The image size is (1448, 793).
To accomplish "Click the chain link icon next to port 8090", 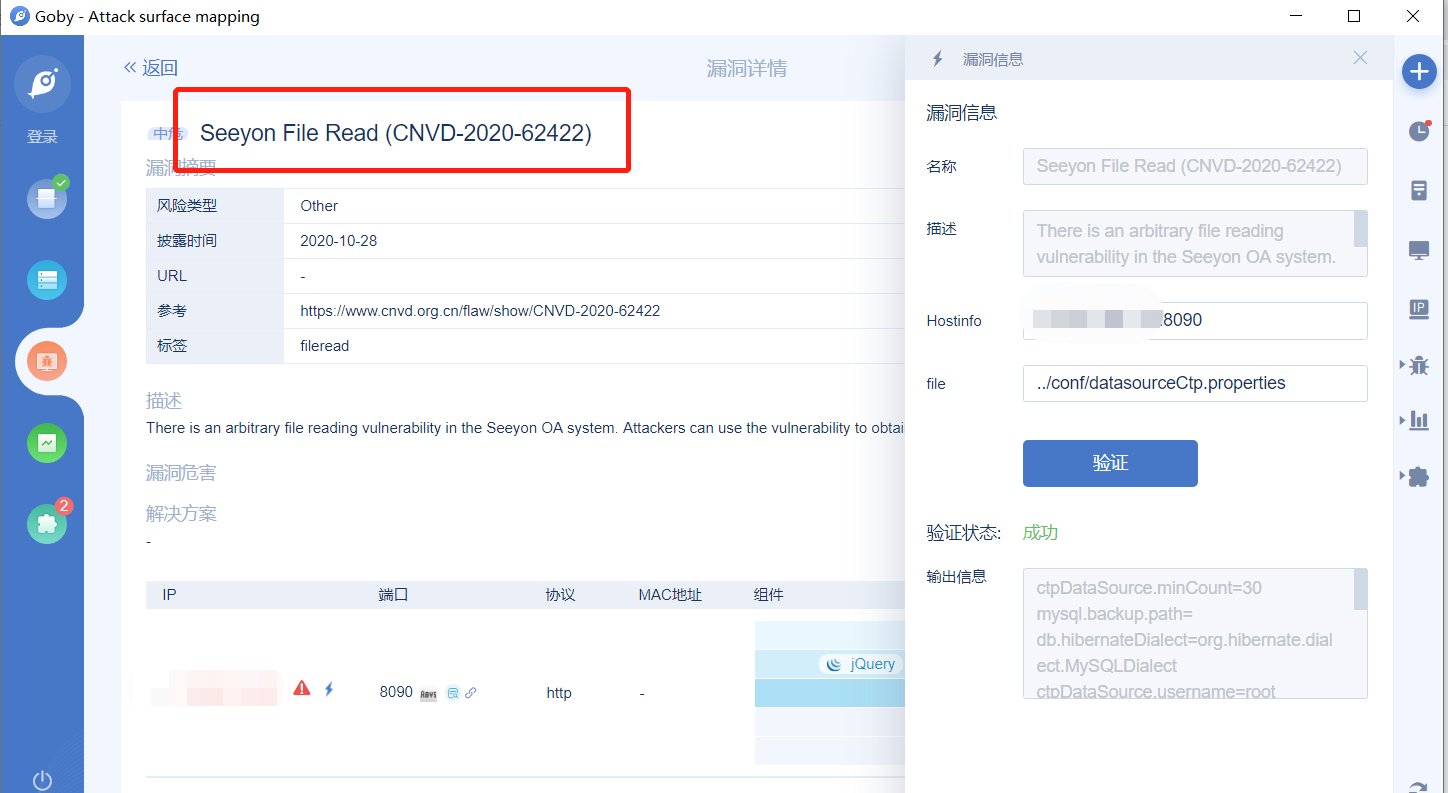I will tap(471, 692).
